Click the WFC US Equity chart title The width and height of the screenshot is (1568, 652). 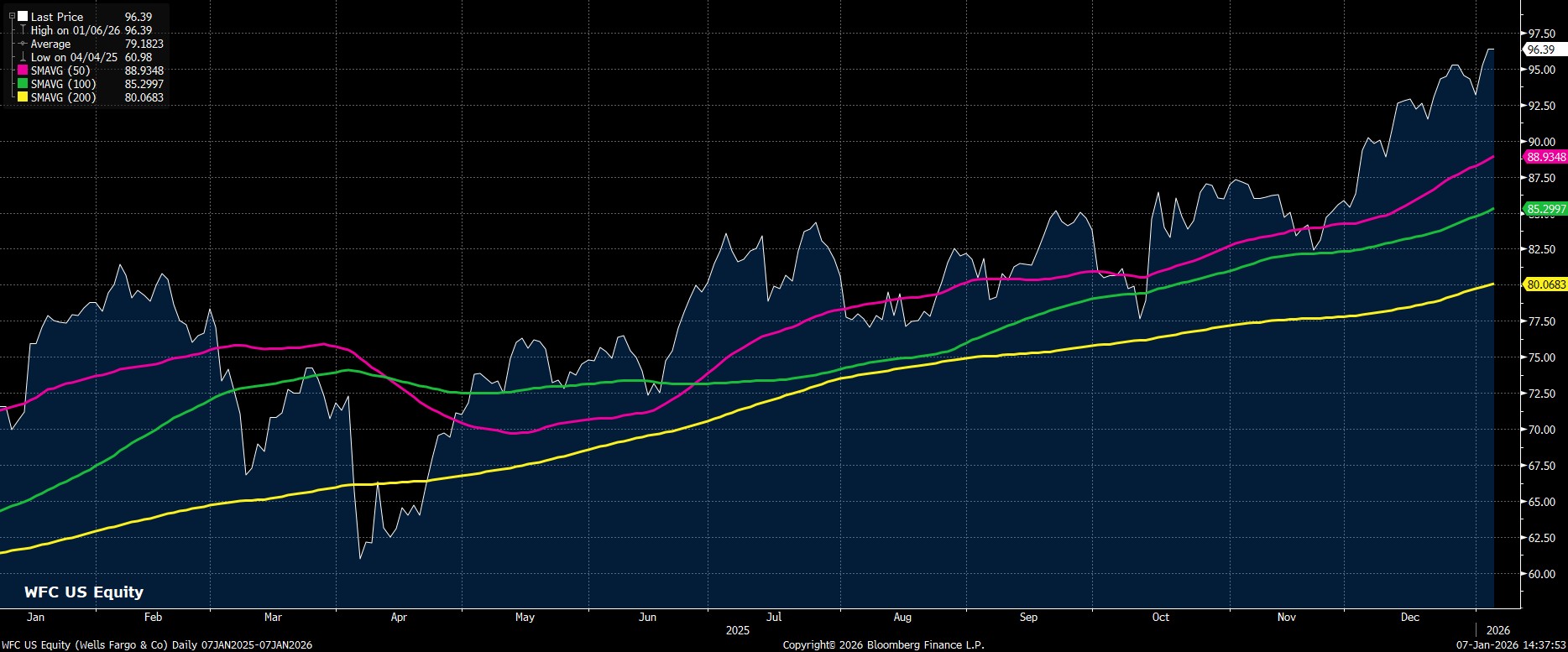pyautogui.click(x=84, y=592)
